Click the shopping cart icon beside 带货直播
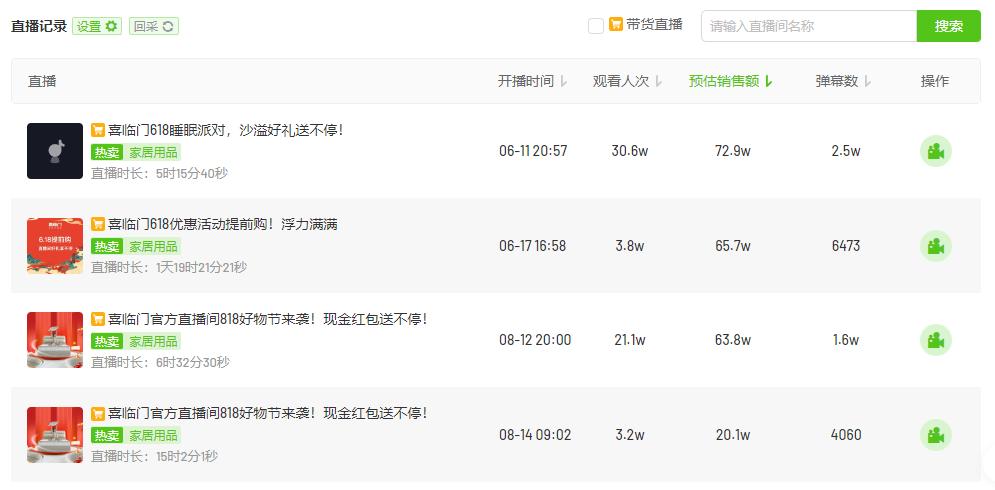This screenshot has width=995, height=490. (x=616, y=25)
